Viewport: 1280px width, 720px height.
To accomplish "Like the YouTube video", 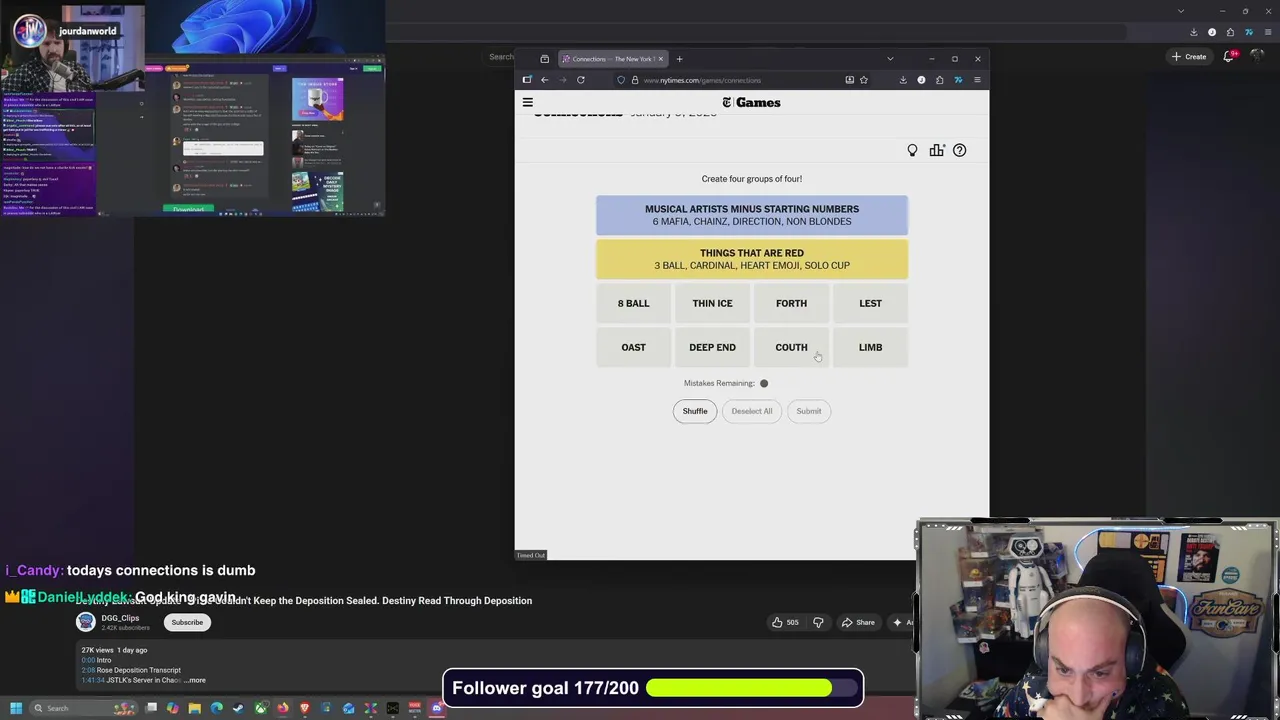I will [785, 622].
